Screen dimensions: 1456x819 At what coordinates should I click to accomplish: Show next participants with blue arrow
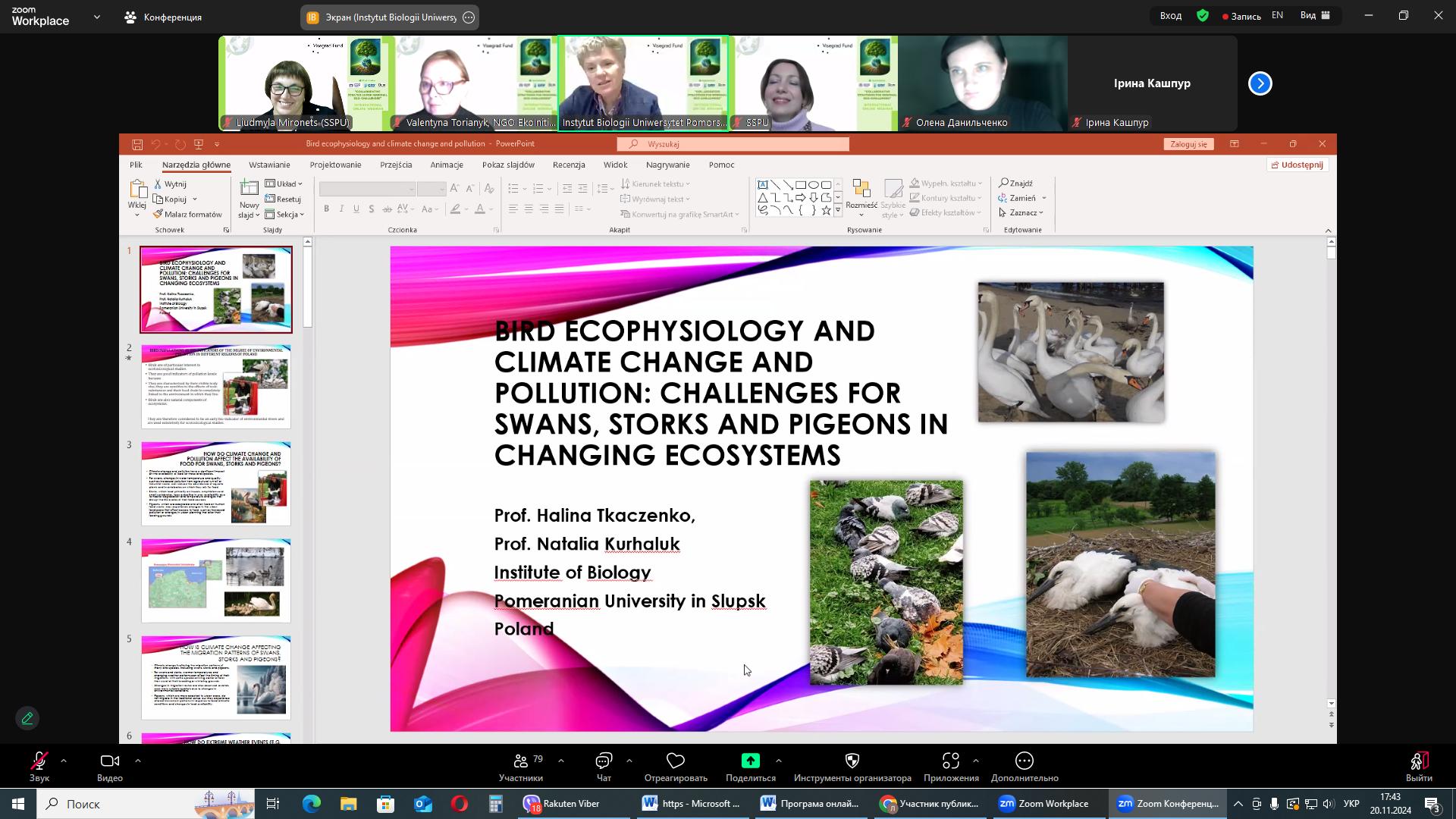click(x=1260, y=83)
